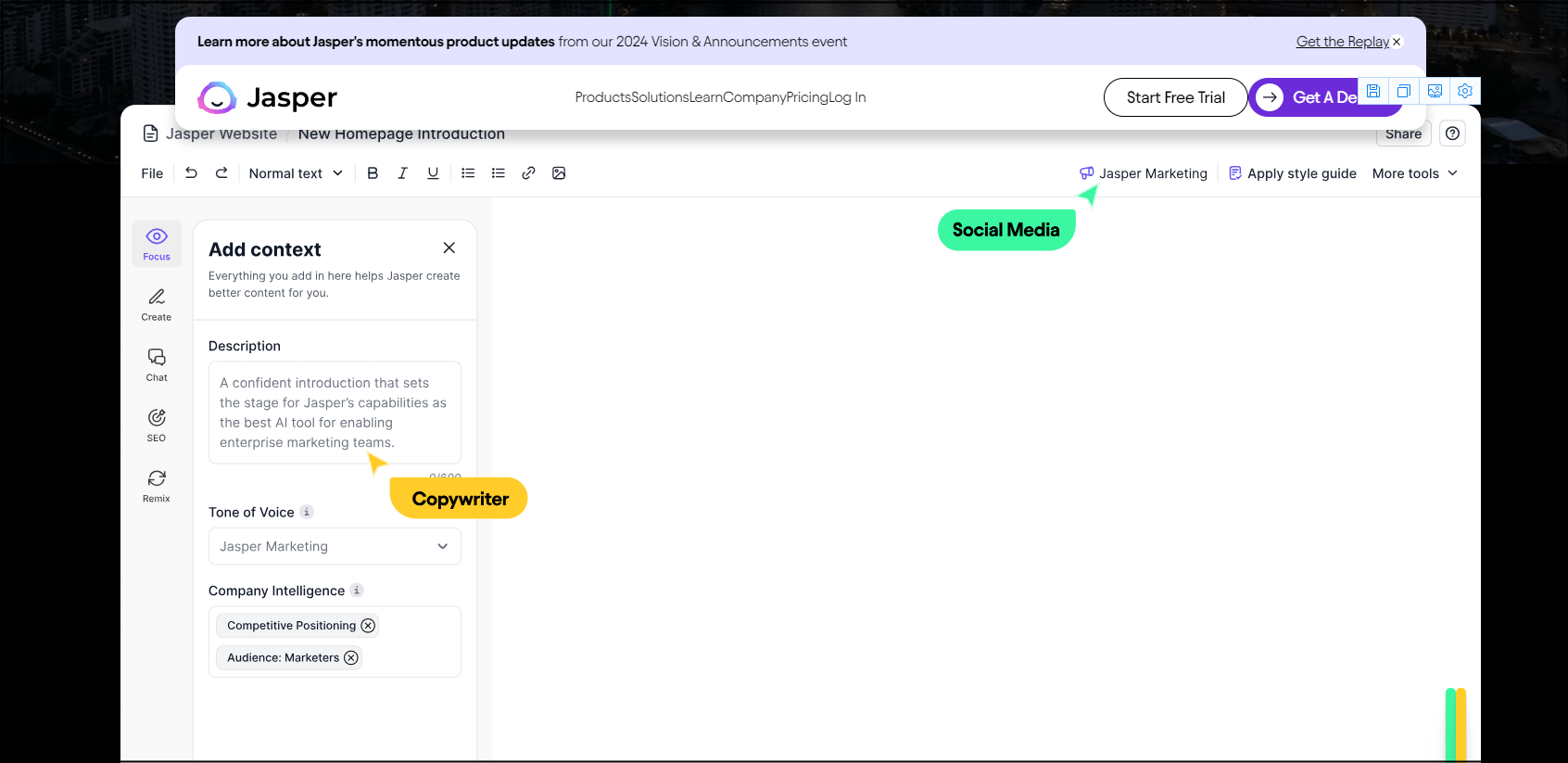This screenshot has height=763, width=1568.
Task: Open the Company menu
Action: [x=754, y=97]
